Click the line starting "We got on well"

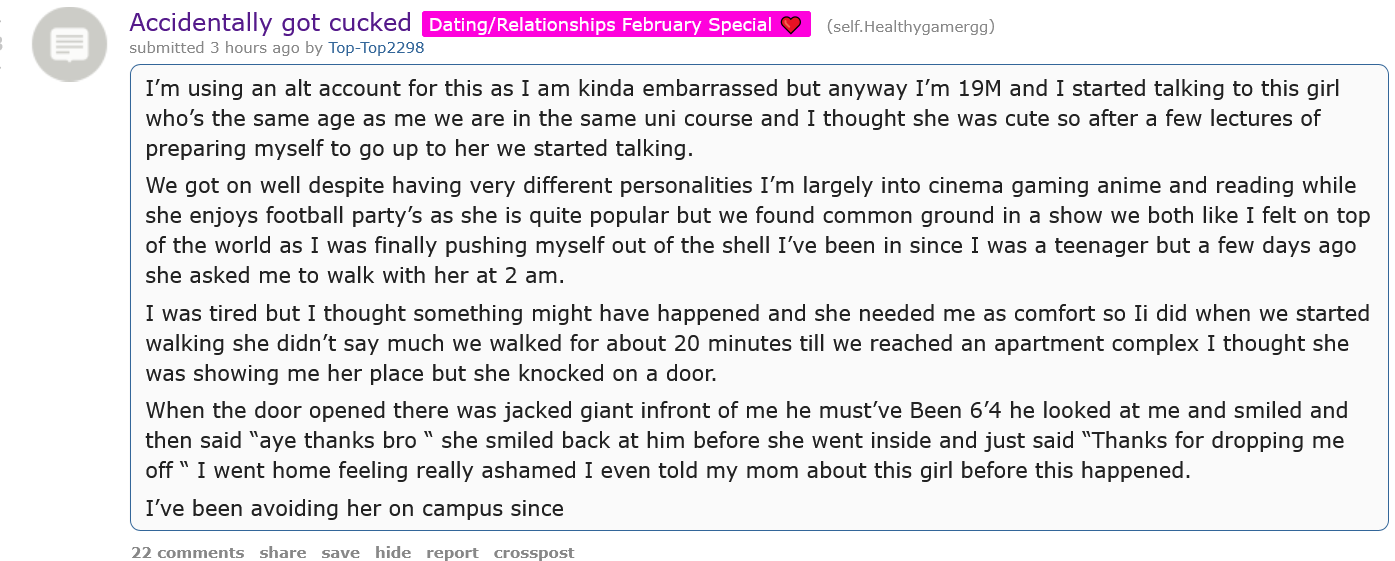point(750,186)
